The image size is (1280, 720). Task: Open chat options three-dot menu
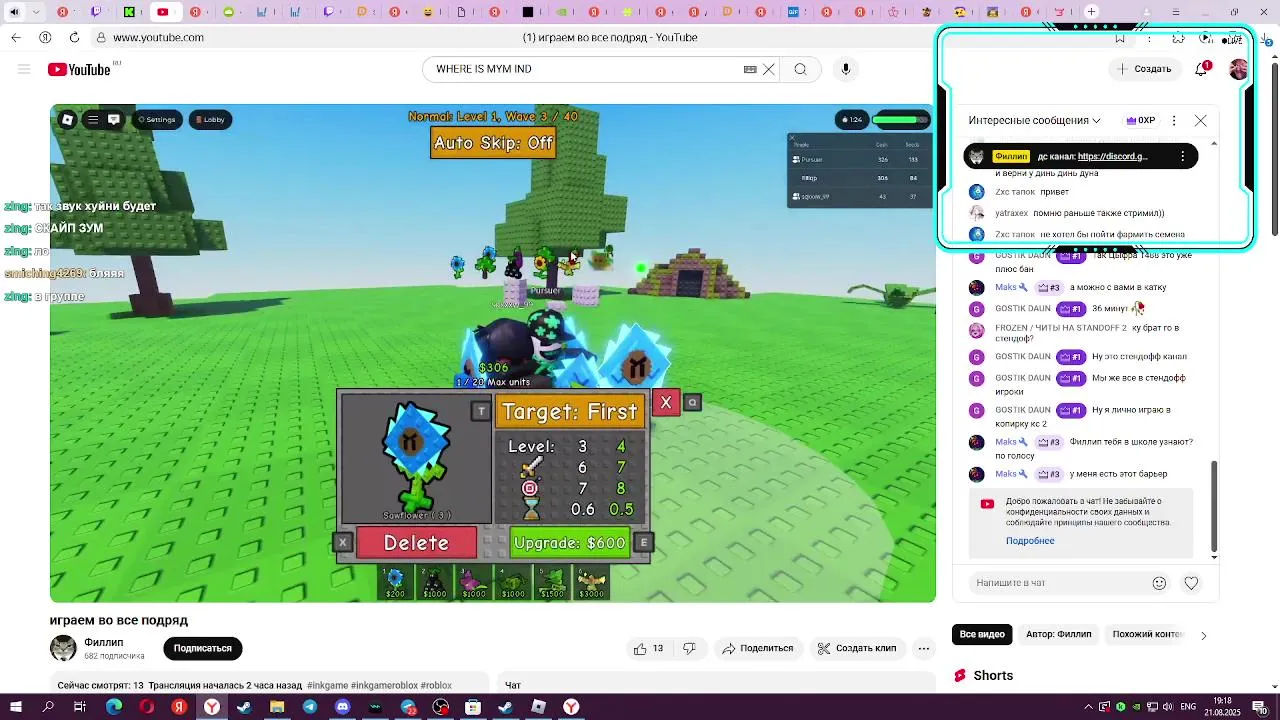pos(1174,120)
